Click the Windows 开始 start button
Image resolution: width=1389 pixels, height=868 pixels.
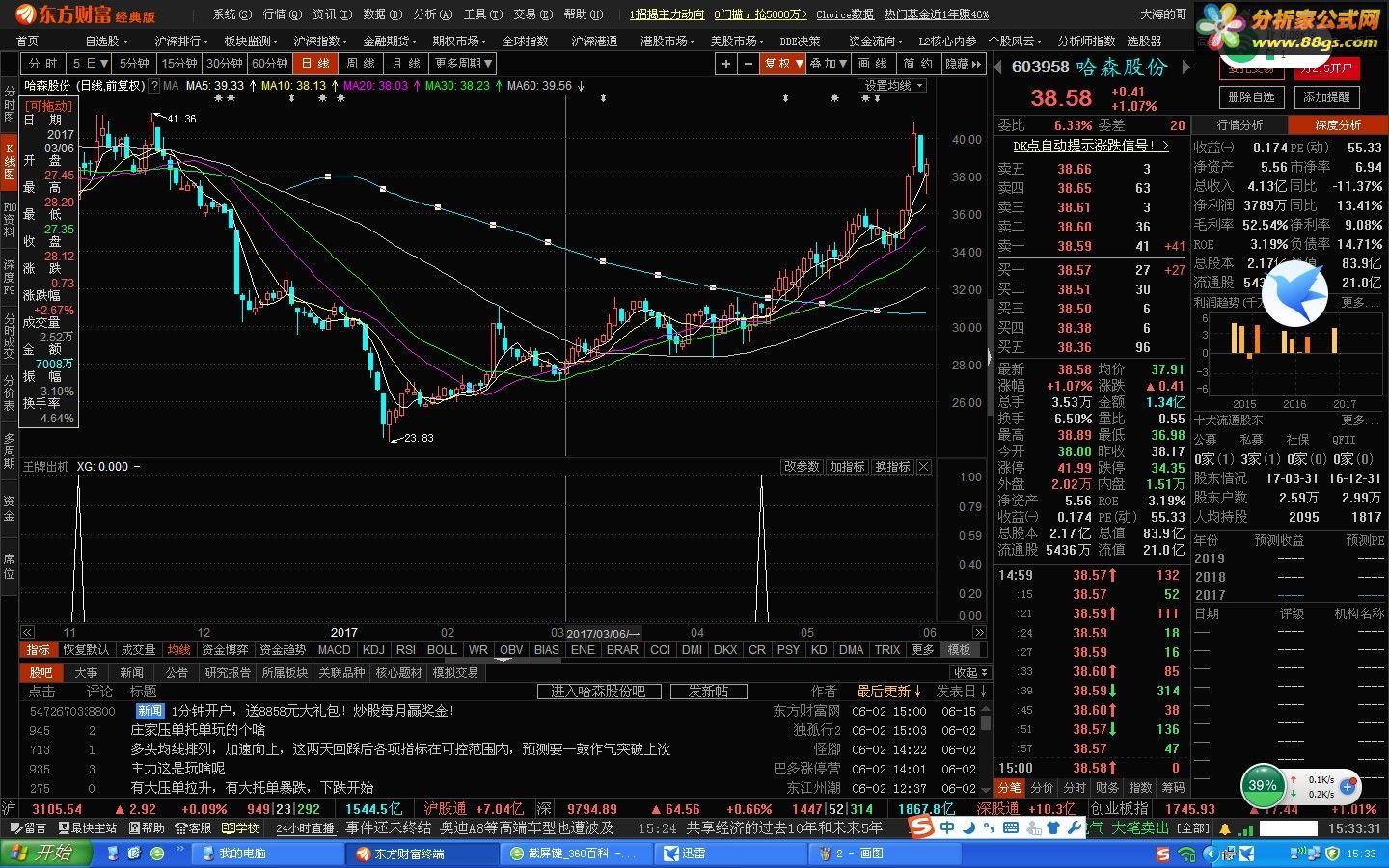tap(46, 854)
